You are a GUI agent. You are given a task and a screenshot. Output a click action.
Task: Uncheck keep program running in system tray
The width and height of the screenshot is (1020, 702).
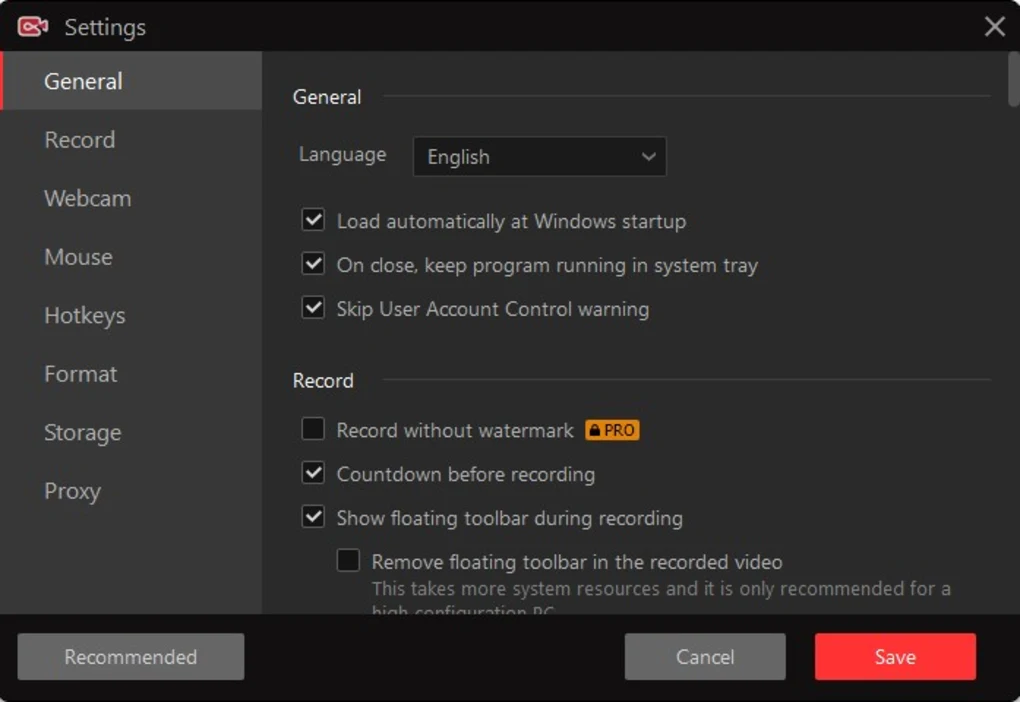(313, 263)
